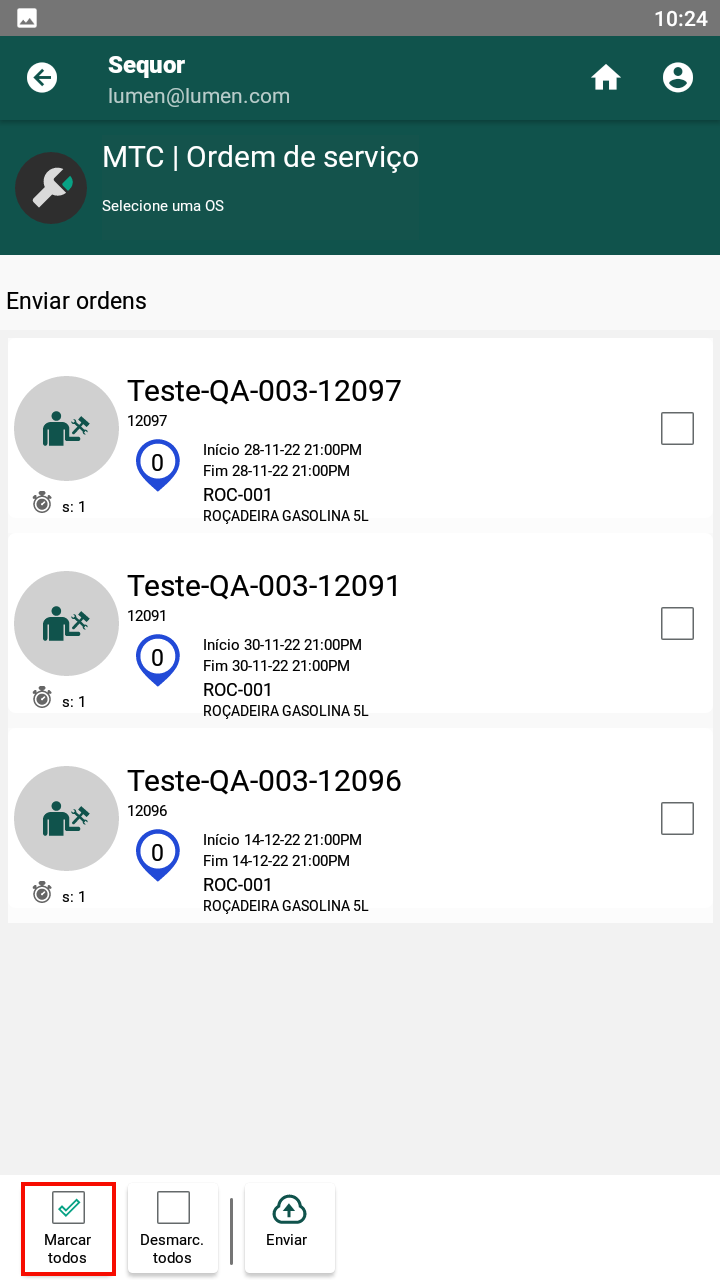Click stopwatch icon under order 12096
Viewport: 720px width, 1280px height.
pyautogui.click(x=42, y=893)
